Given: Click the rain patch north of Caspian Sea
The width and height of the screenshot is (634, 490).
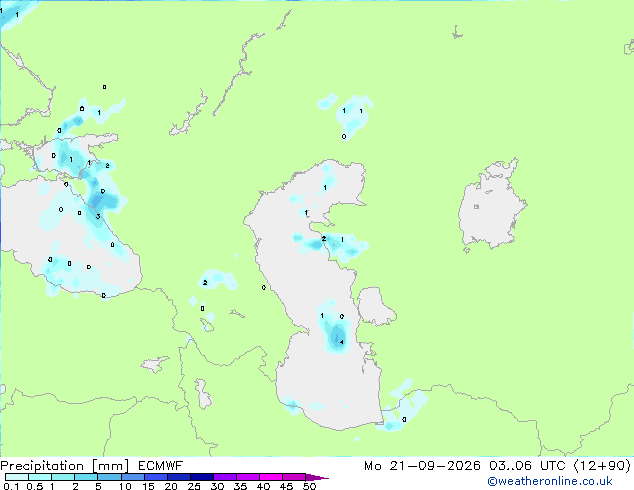Looking at the screenshot, I should tap(353, 114).
